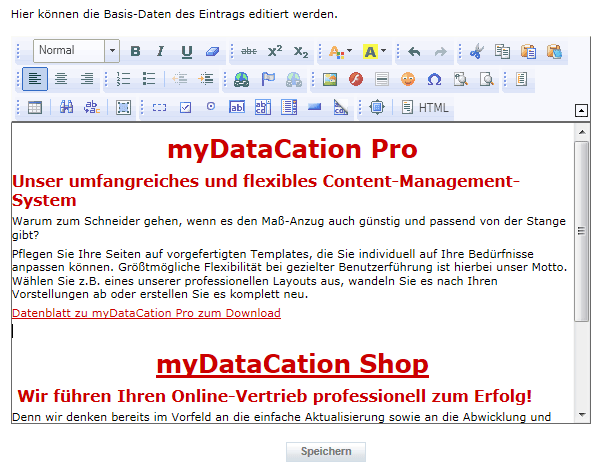
Task: Click the 'Warum zum Schneider gehen' paragraph
Action: (289, 228)
